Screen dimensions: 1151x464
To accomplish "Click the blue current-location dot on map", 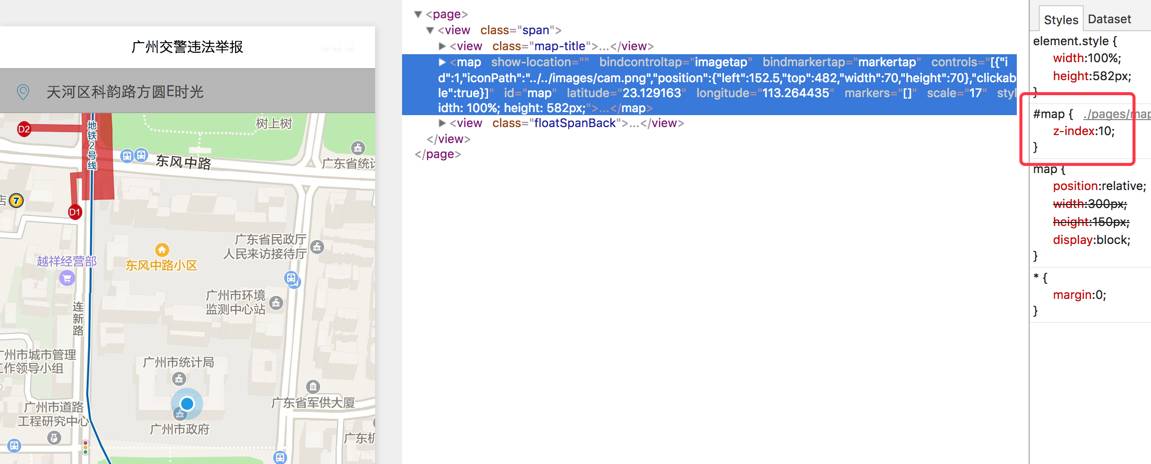I will 186,404.
